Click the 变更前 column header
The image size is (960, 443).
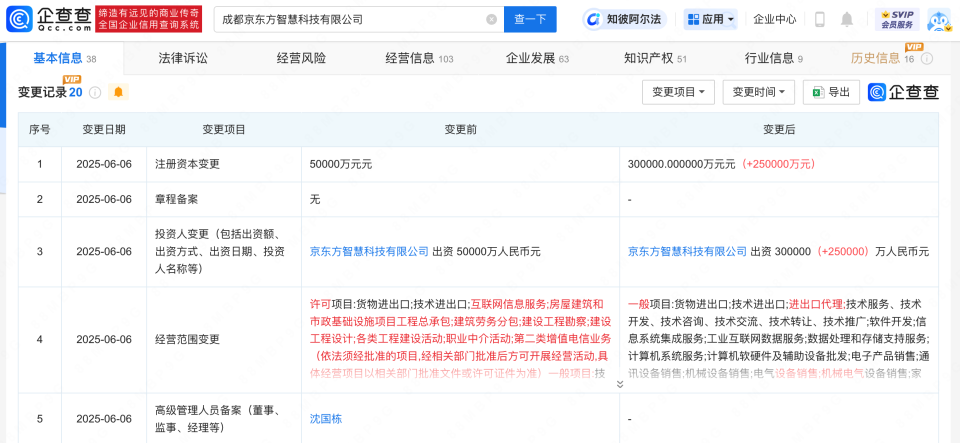(x=460, y=130)
